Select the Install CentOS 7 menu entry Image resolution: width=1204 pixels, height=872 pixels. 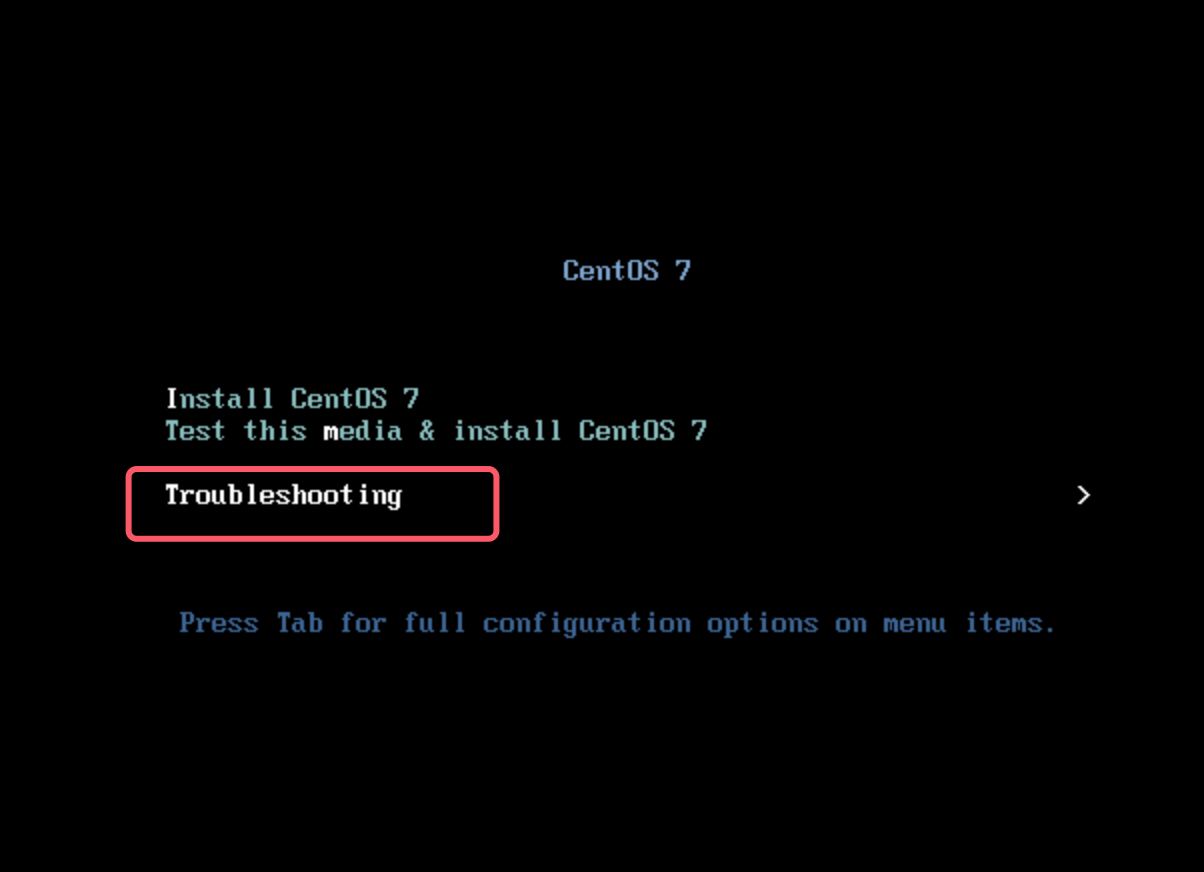click(x=291, y=399)
